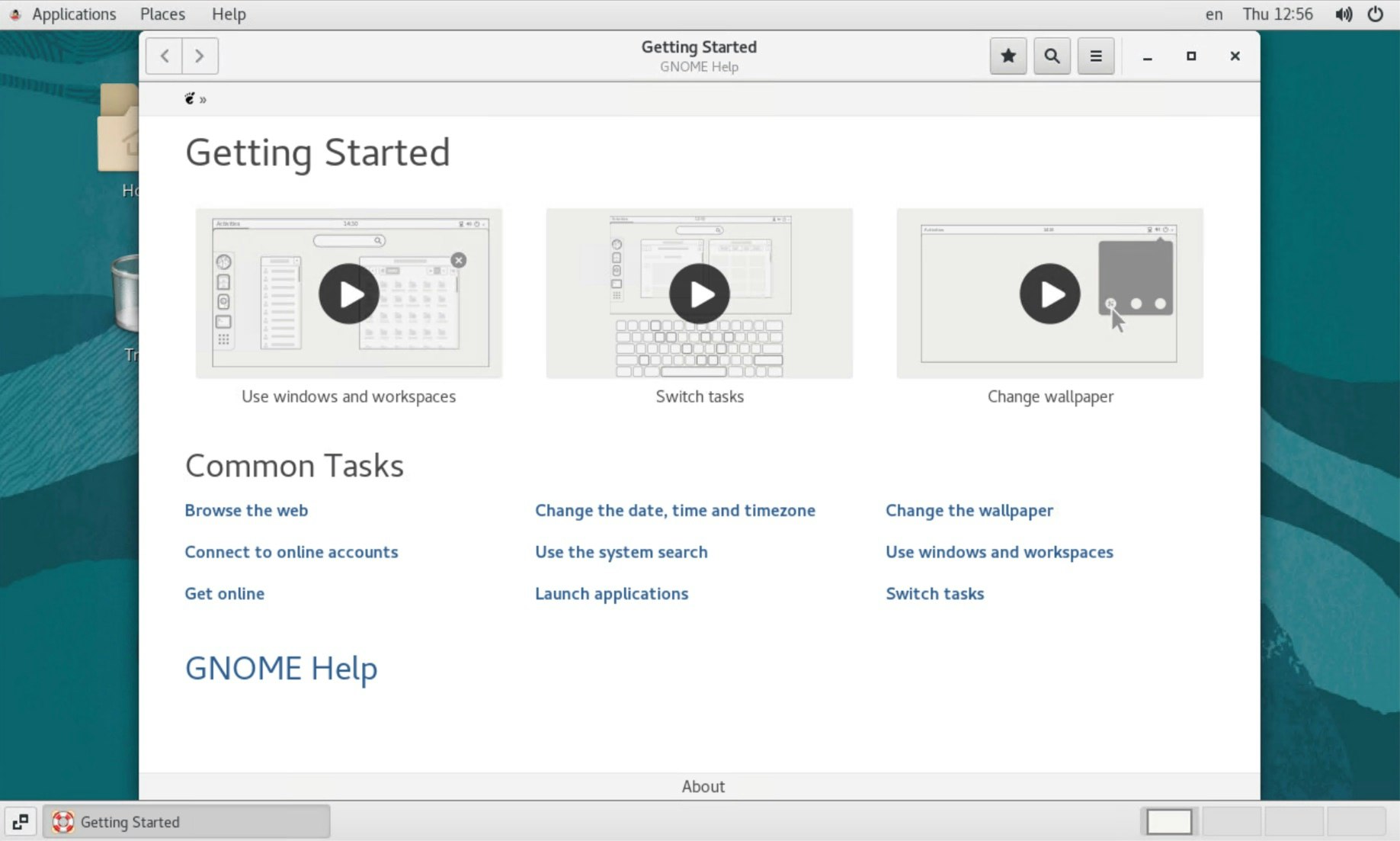Open the Connect to online accounts link
This screenshot has height=841, width=1400.
(291, 552)
